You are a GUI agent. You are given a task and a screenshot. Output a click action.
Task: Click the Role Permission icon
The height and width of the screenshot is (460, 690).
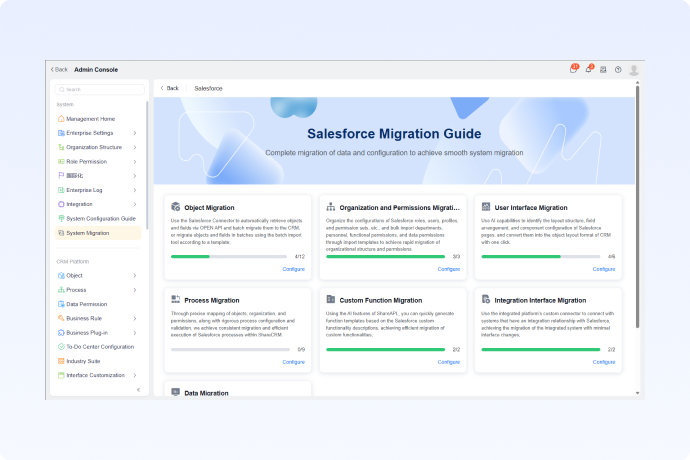(61, 162)
